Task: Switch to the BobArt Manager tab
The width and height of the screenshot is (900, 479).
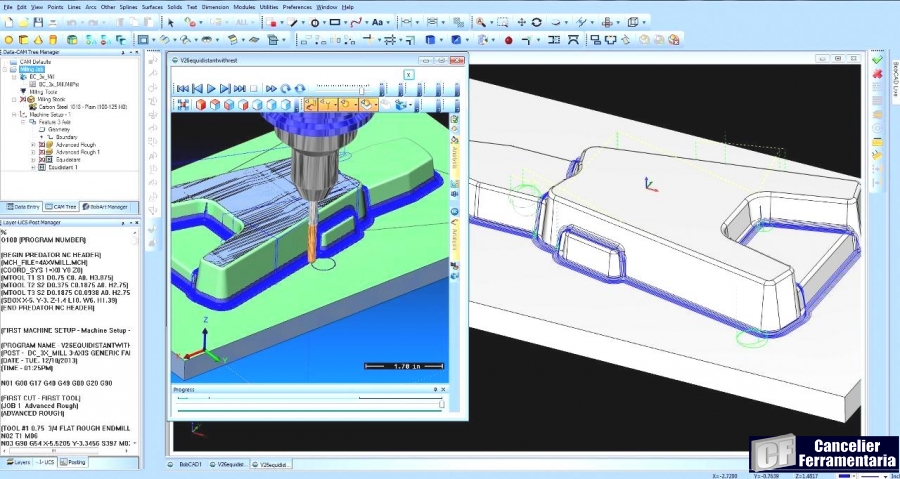Action: [103, 205]
